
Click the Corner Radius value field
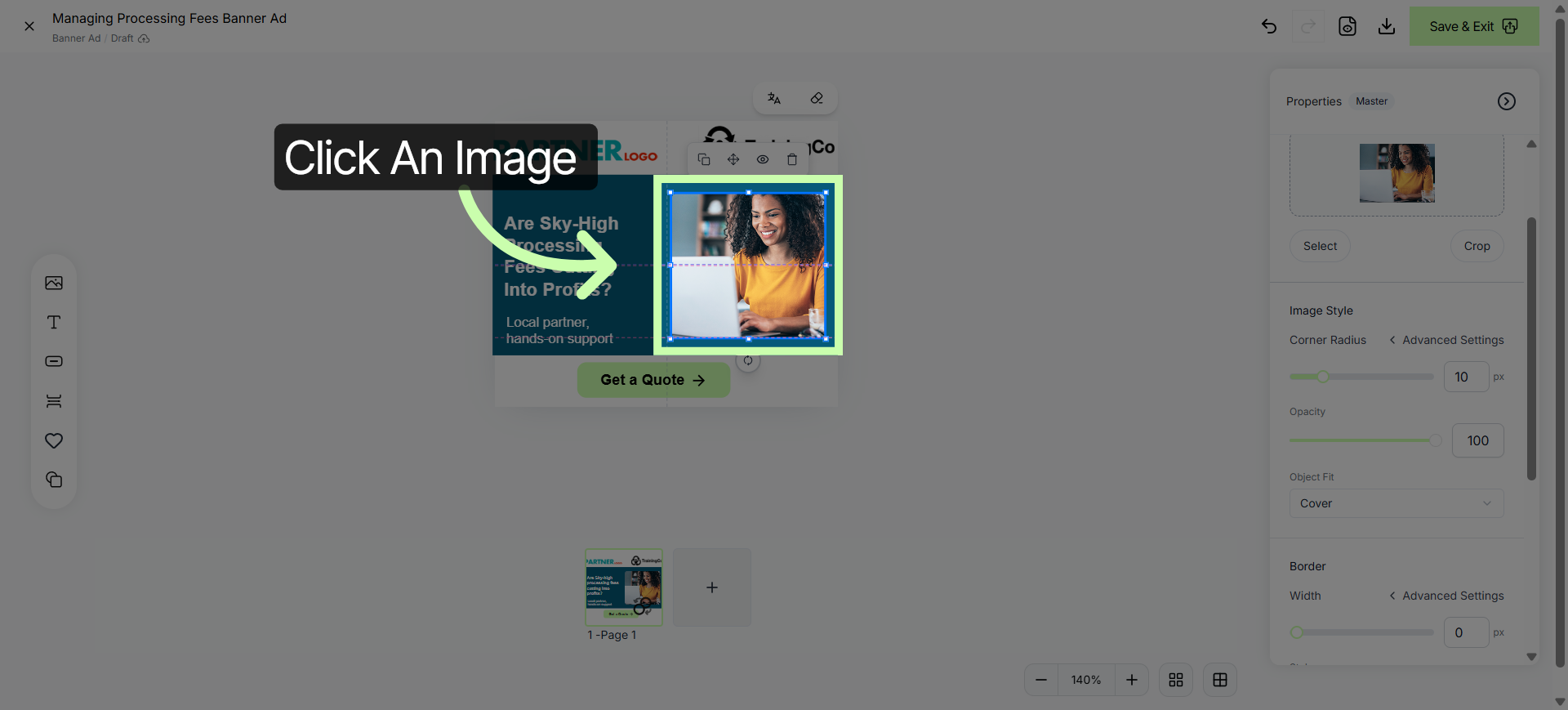point(1467,377)
